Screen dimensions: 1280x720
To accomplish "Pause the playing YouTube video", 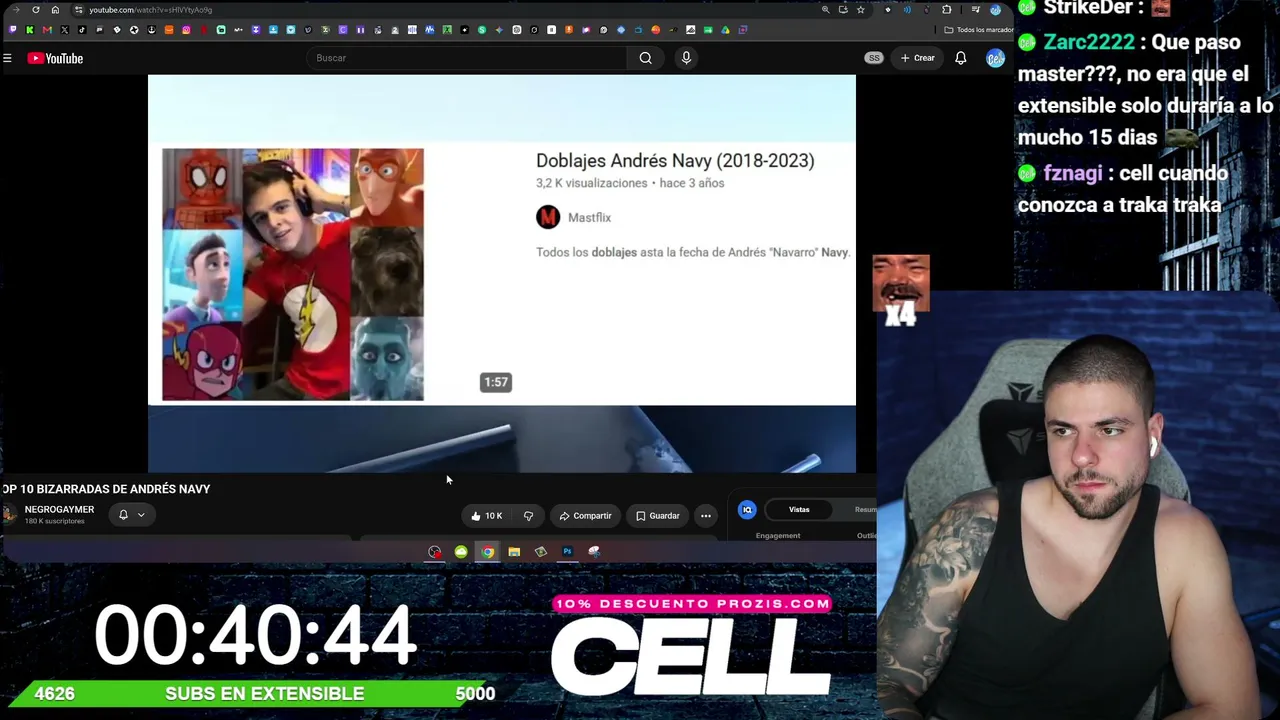I will click(x=502, y=272).
